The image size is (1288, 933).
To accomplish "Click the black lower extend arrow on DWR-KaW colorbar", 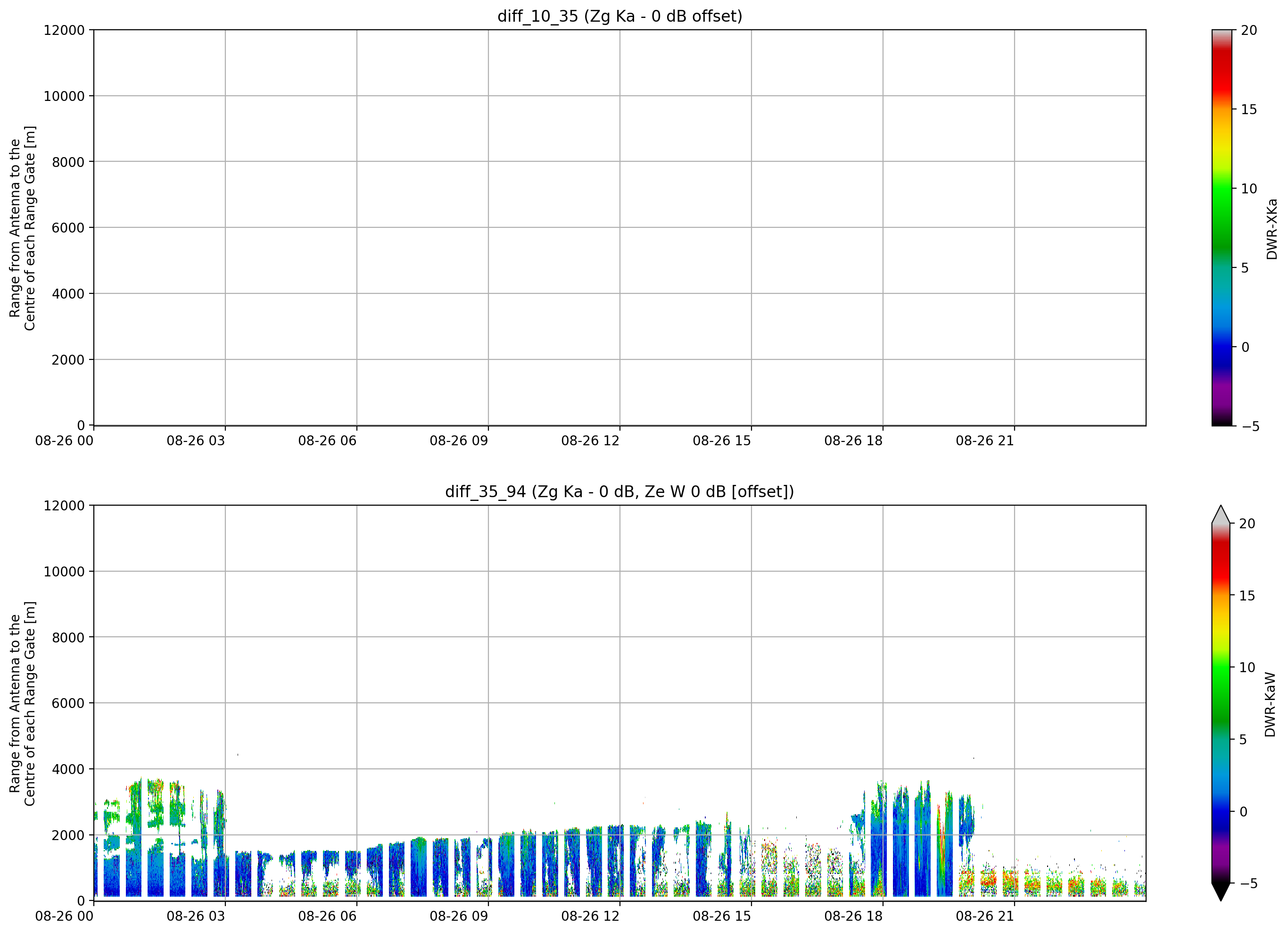I will pyautogui.click(x=1221, y=892).
